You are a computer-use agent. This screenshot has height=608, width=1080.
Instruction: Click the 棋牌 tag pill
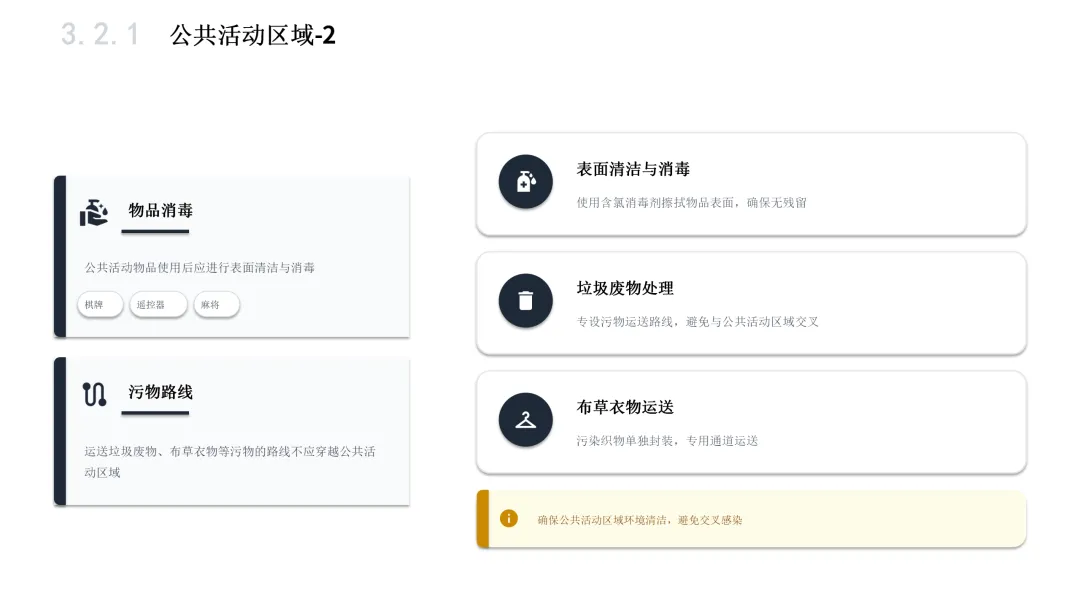click(100, 304)
